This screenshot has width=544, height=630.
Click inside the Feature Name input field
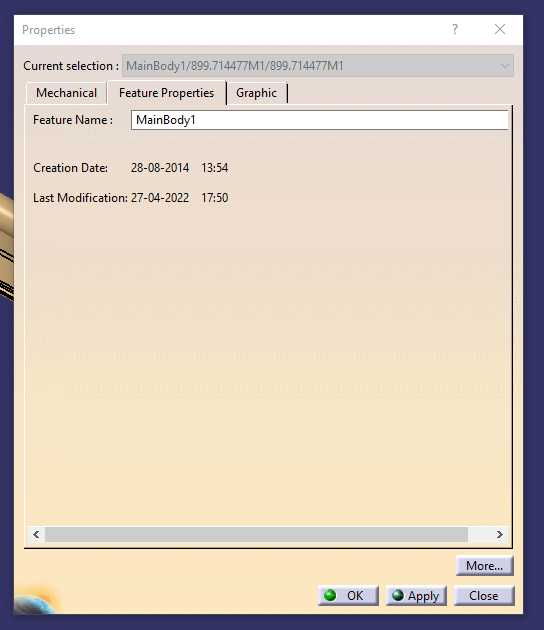point(319,120)
